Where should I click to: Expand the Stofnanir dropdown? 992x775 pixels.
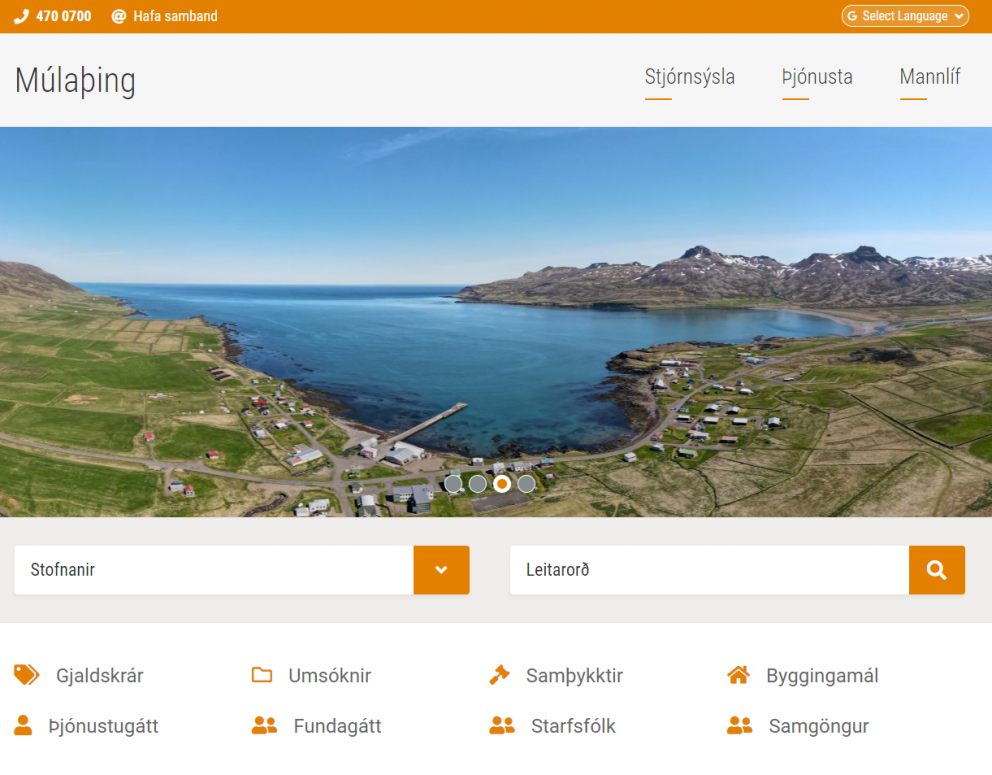[x=213, y=570]
